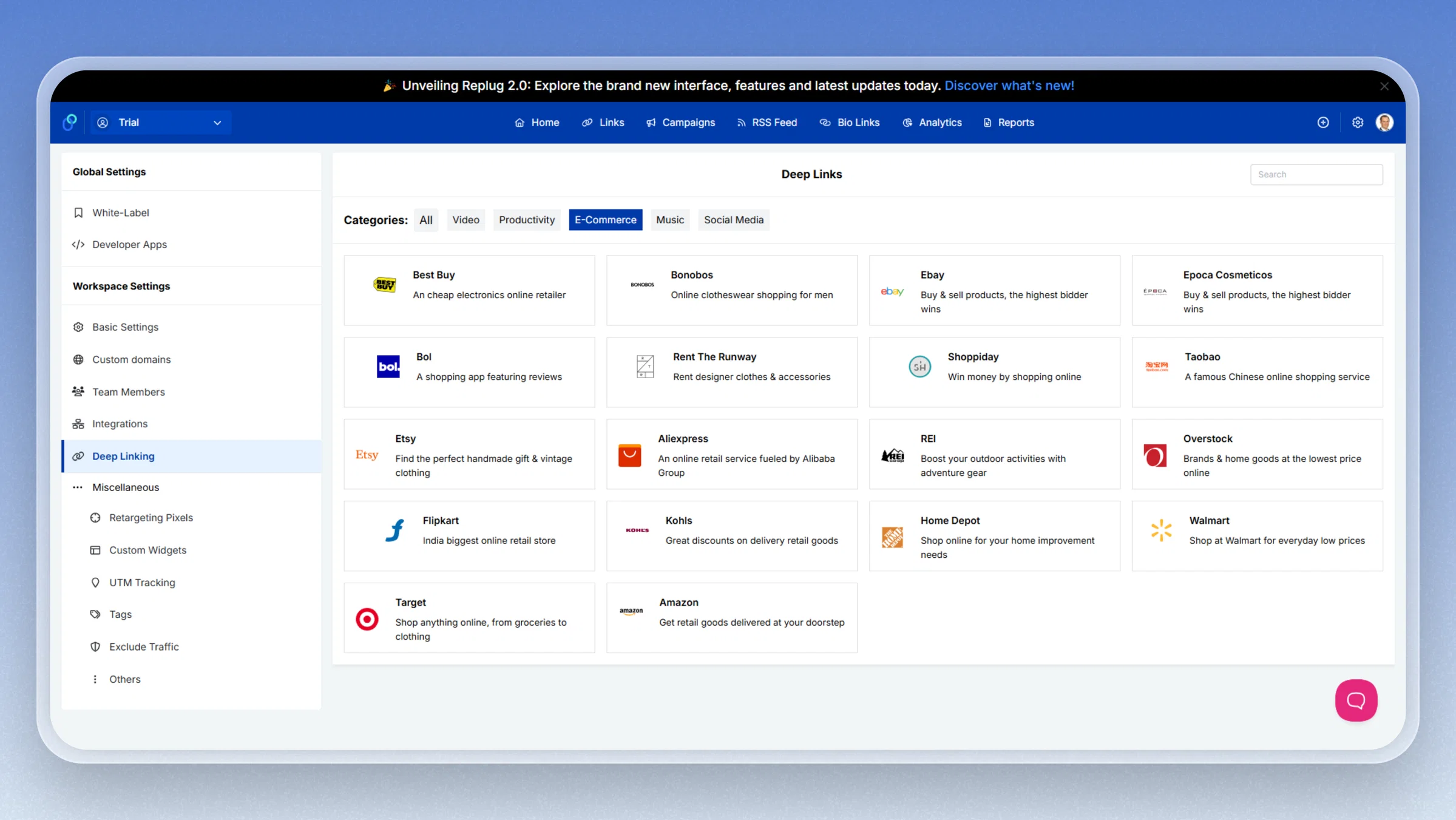The height and width of the screenshot is (820, 1456).
Task: Dismiss the Replug 2.0 announcement banner
Action: pos(1384,86)
